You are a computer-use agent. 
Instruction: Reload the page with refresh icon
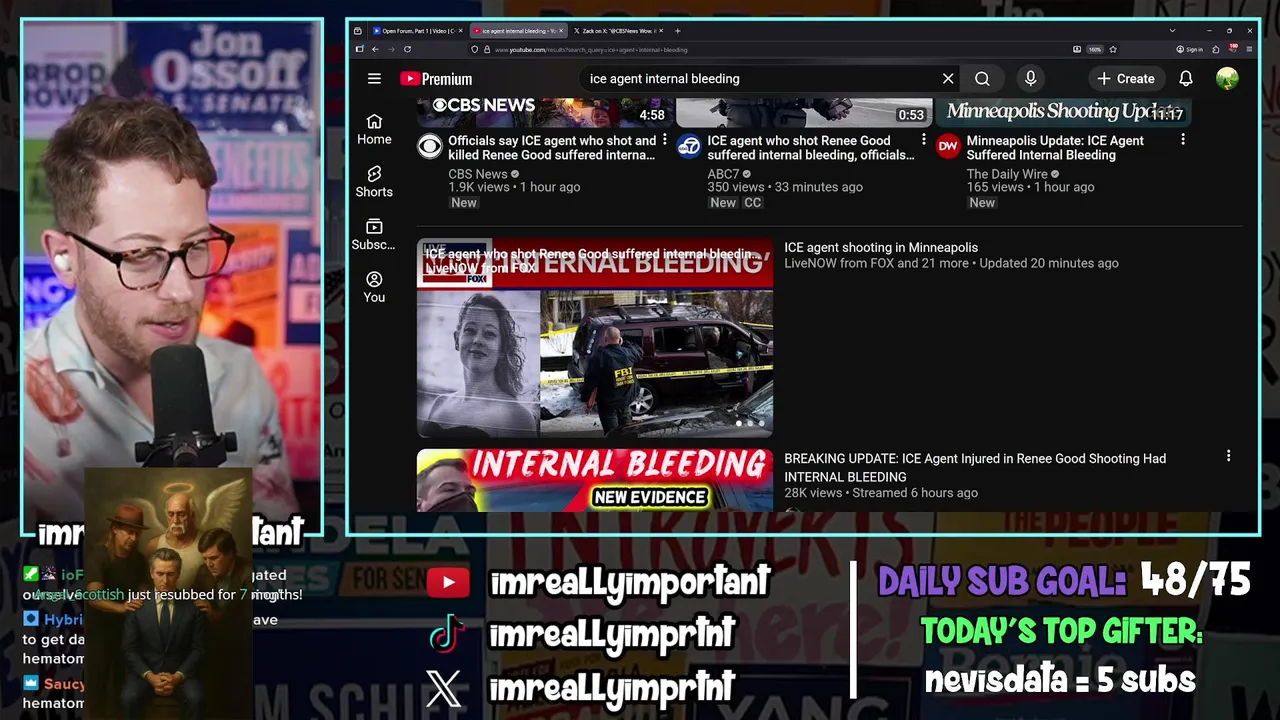pos(407,49)
